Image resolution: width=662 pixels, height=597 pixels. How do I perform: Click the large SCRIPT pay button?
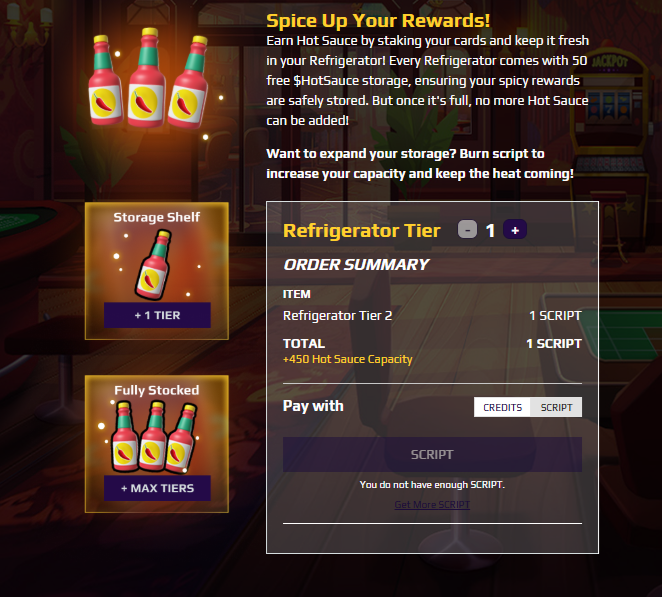click(432, 455)
